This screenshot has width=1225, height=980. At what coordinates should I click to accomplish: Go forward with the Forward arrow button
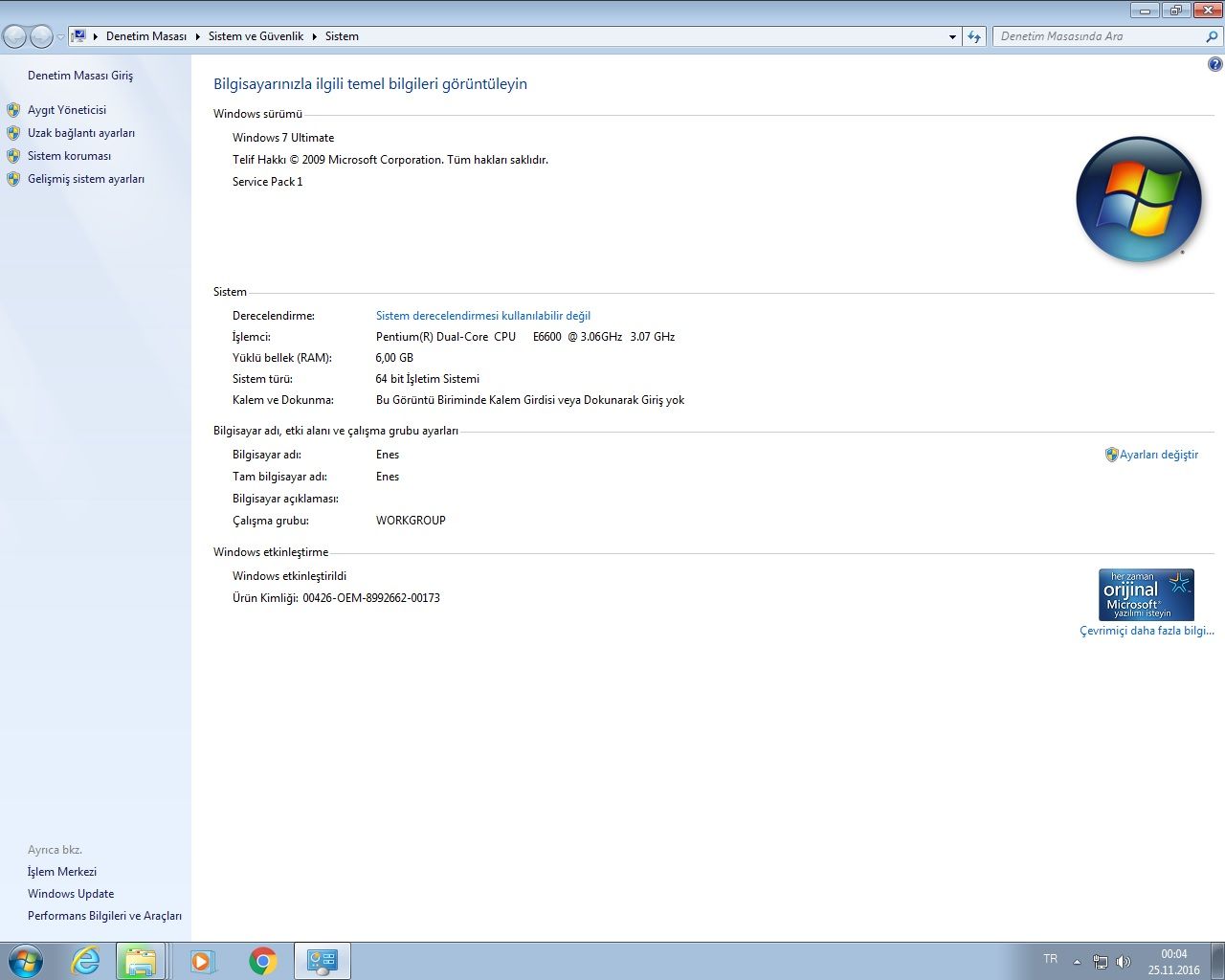[x=41, y=36]
